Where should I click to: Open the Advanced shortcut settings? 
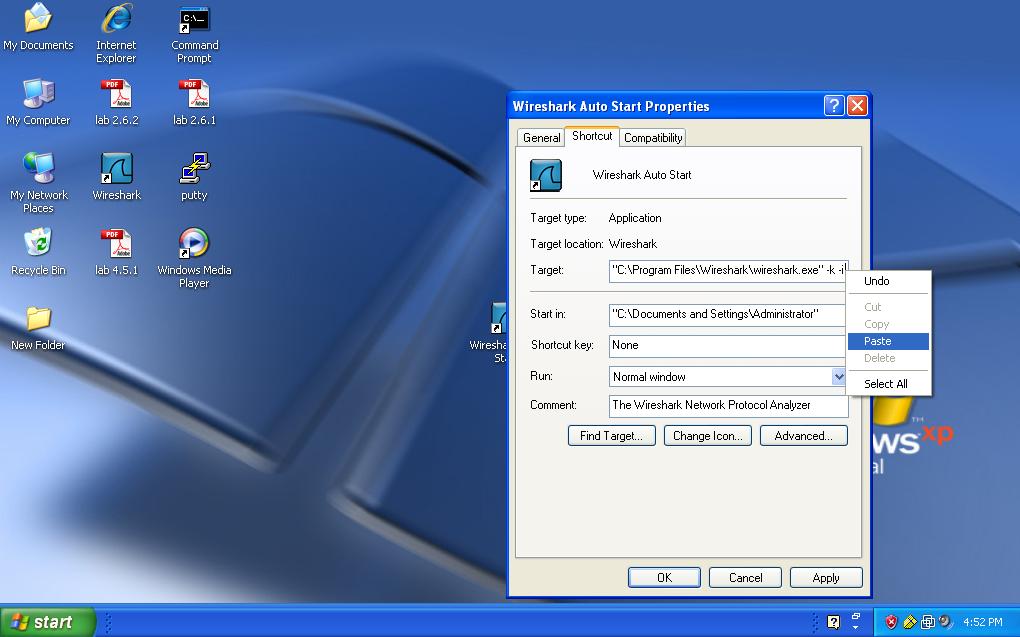[803, 436]
